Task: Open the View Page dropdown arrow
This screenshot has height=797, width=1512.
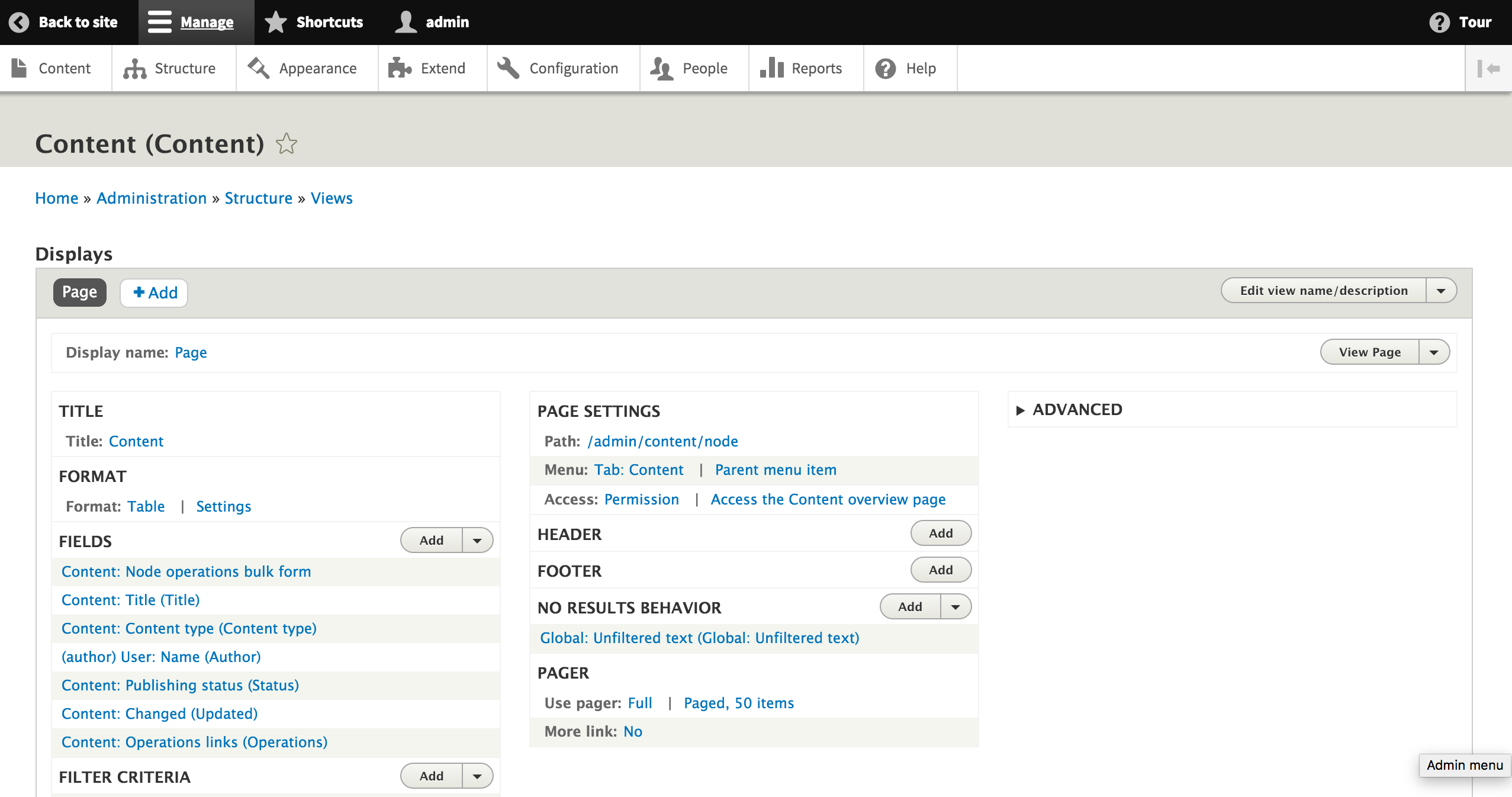Action: tap(1434, 352)
